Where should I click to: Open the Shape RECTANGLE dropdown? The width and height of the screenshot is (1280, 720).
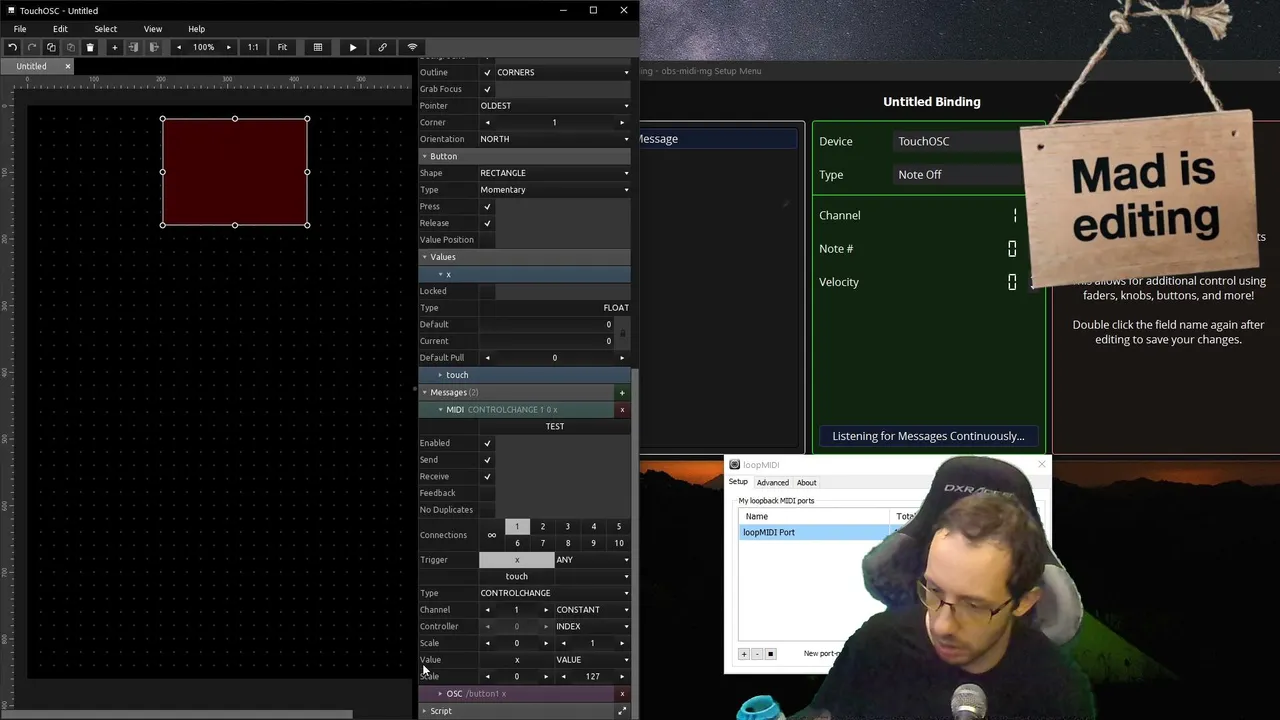click(555, 173)
